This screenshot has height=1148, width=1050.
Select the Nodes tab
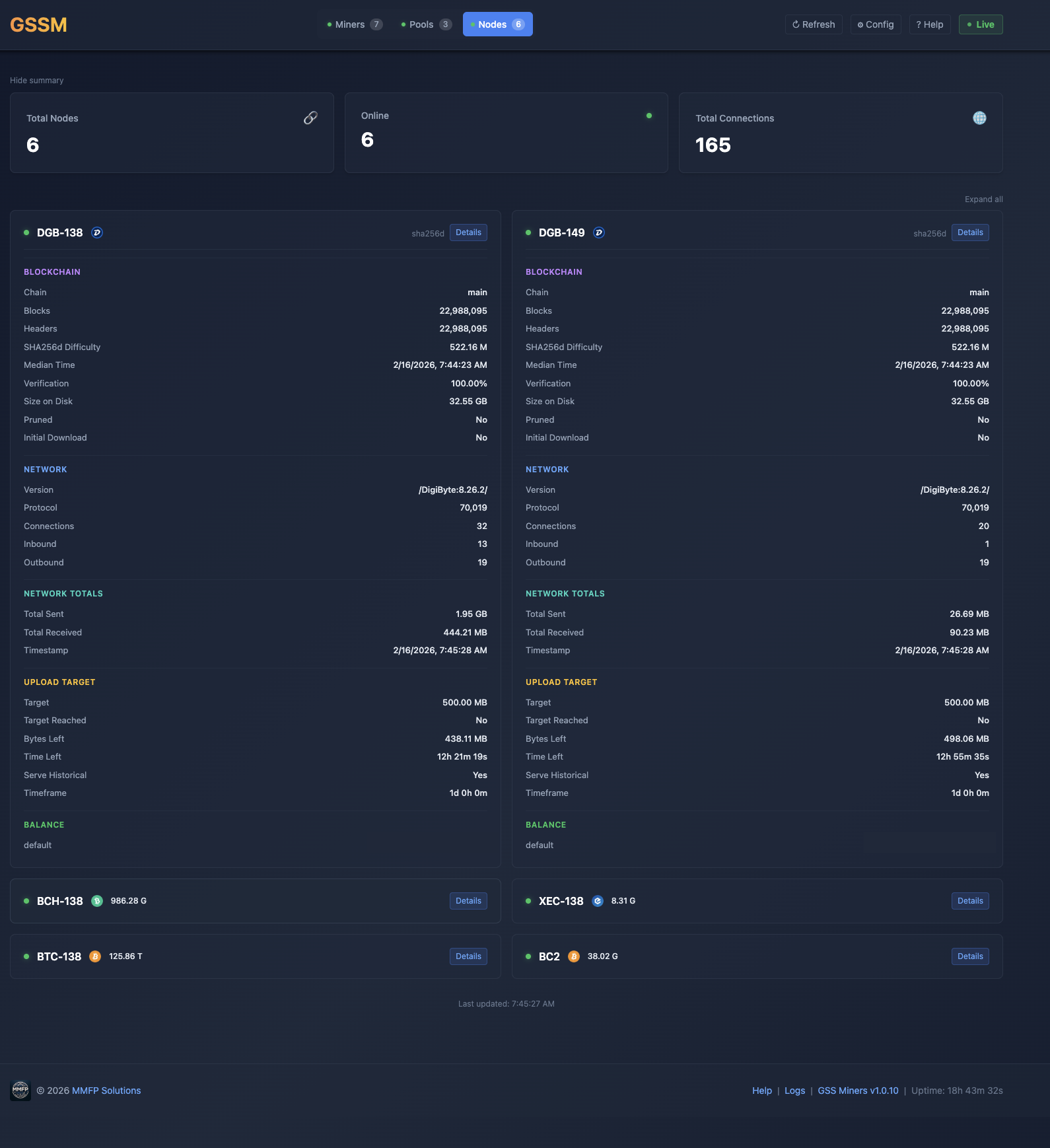(x=498, y=24)
